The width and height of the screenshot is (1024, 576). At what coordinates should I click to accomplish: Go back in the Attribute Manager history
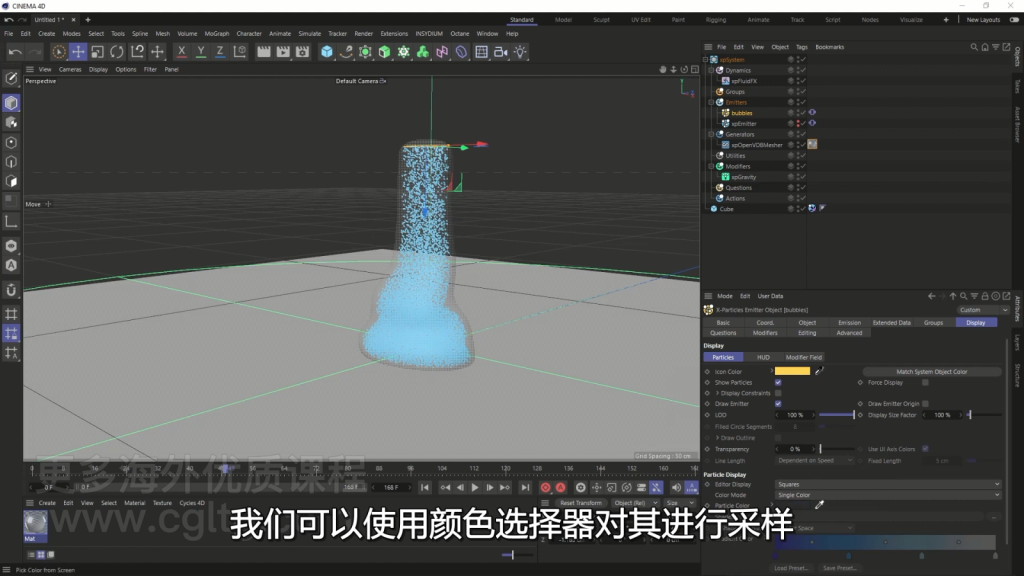[931, 296]
